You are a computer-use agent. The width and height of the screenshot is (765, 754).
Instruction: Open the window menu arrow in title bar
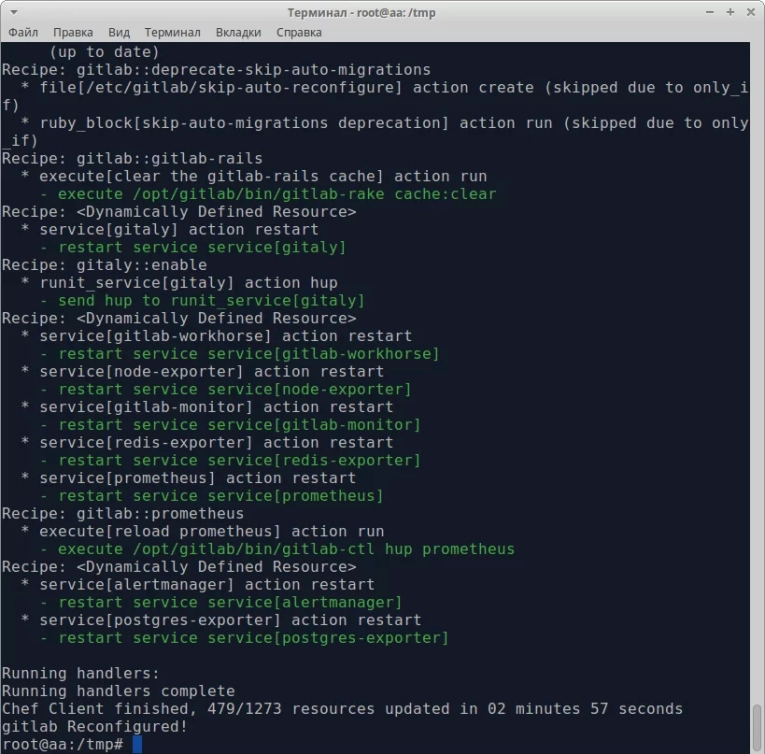13,12
